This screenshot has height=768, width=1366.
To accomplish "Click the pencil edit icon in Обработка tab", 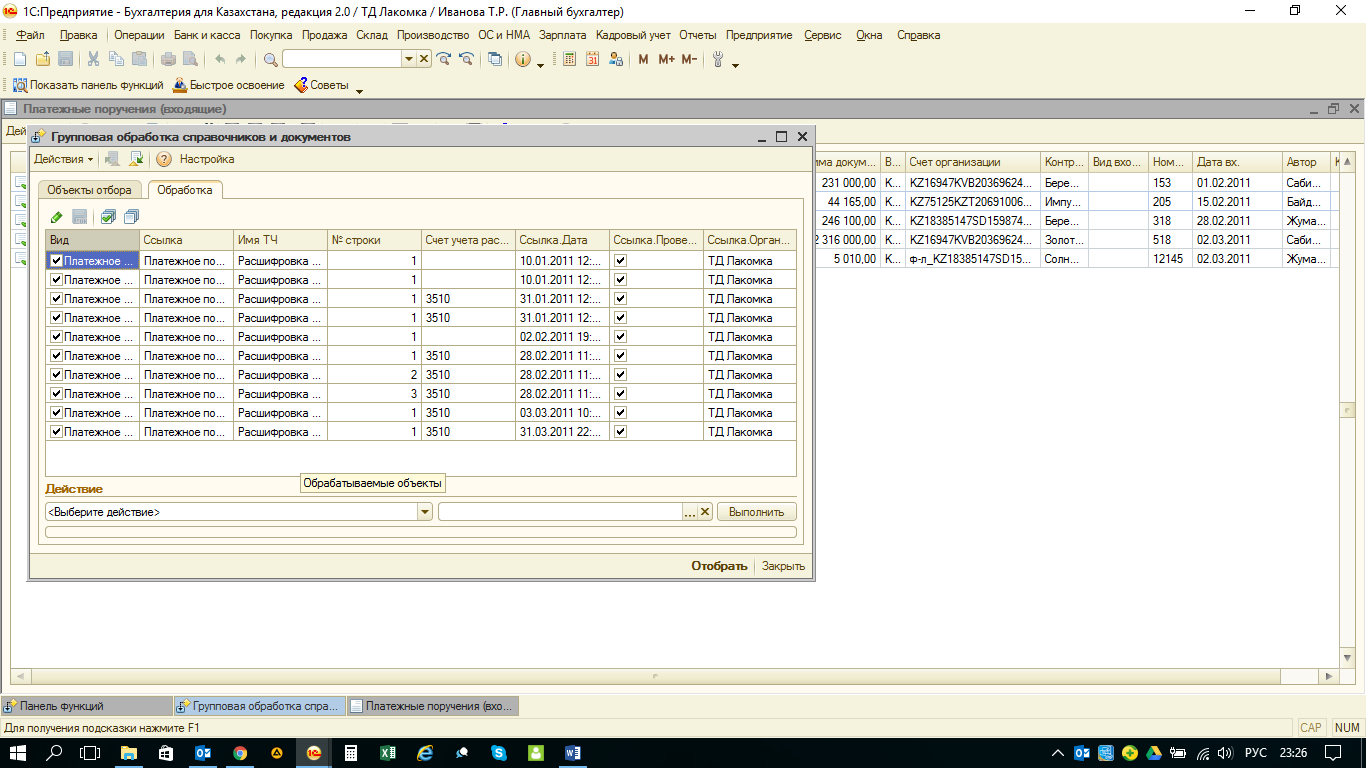I will (x=57, y=217).
